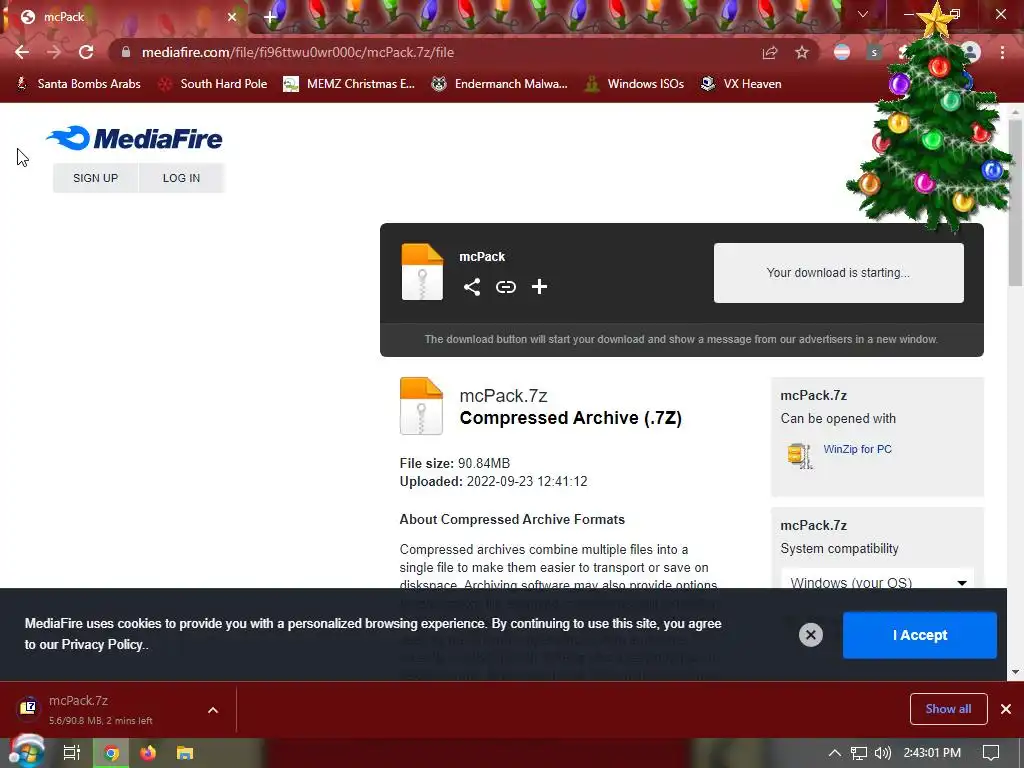Click Show all downloads

point(948,709)
